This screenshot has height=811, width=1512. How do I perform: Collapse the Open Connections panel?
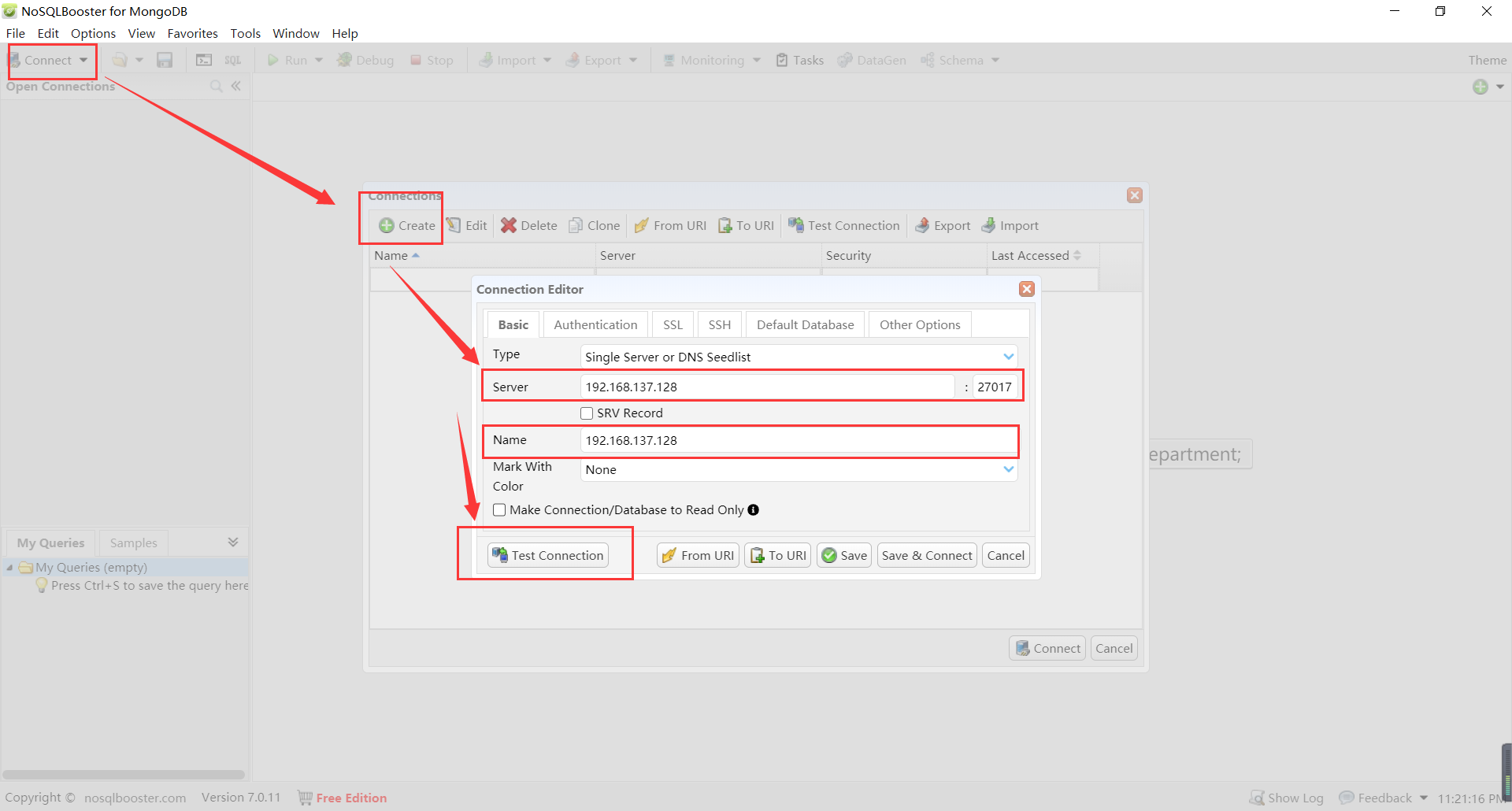click(x=235, y=86)
